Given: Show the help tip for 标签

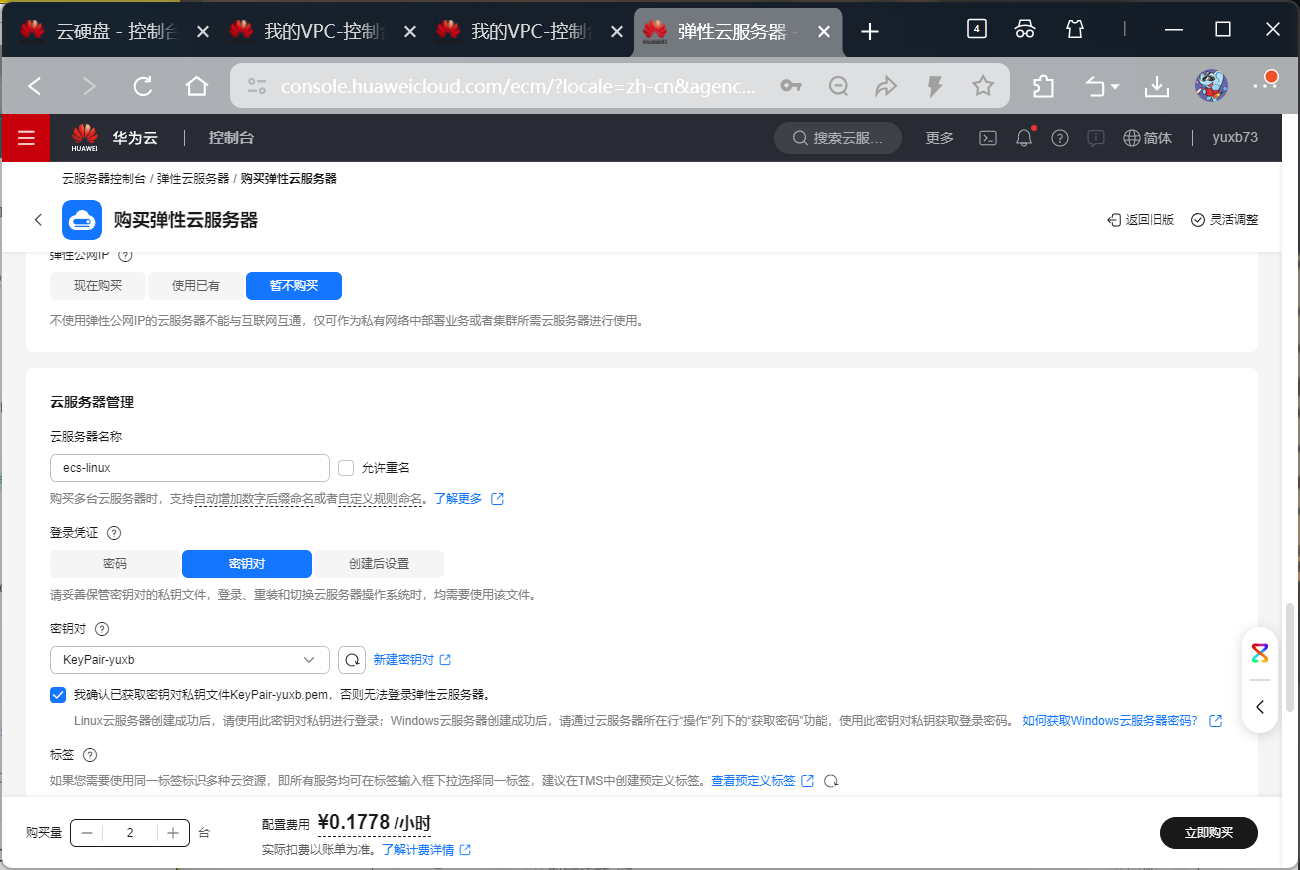Looking at the screenshot, I should click(x=89, y=755).
